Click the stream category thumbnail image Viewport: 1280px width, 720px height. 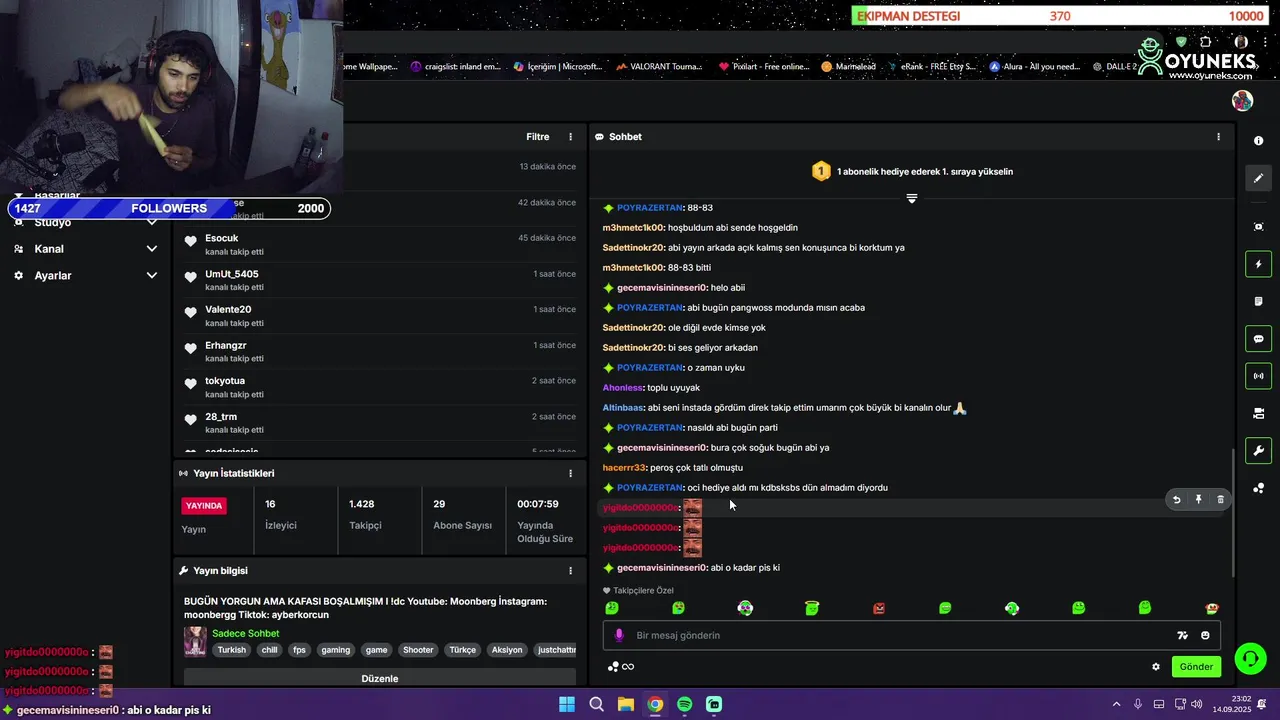click(x=195, y=641)
